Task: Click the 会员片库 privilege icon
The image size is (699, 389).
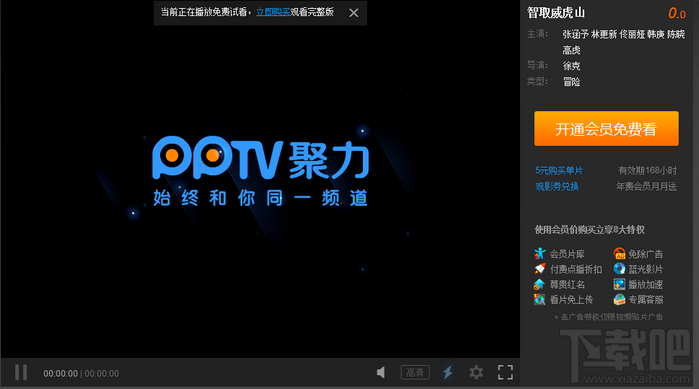Action: click(x=540, y=254)
